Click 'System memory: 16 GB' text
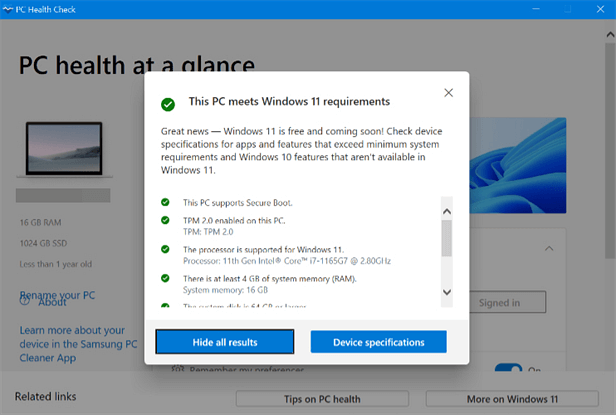 pos(225,290)
